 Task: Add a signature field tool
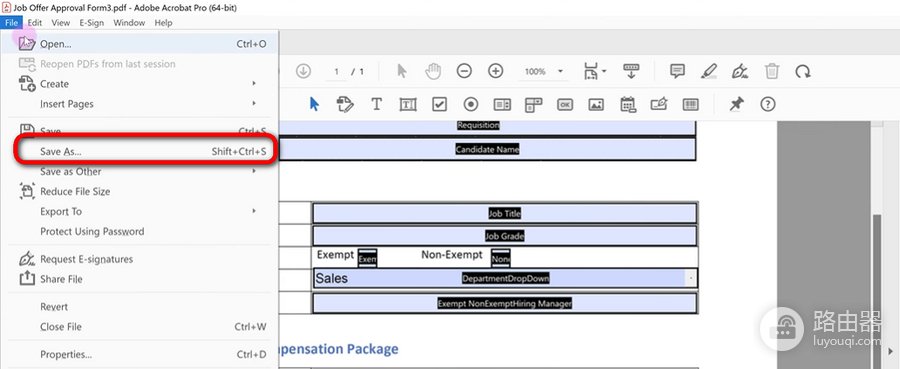659,104
